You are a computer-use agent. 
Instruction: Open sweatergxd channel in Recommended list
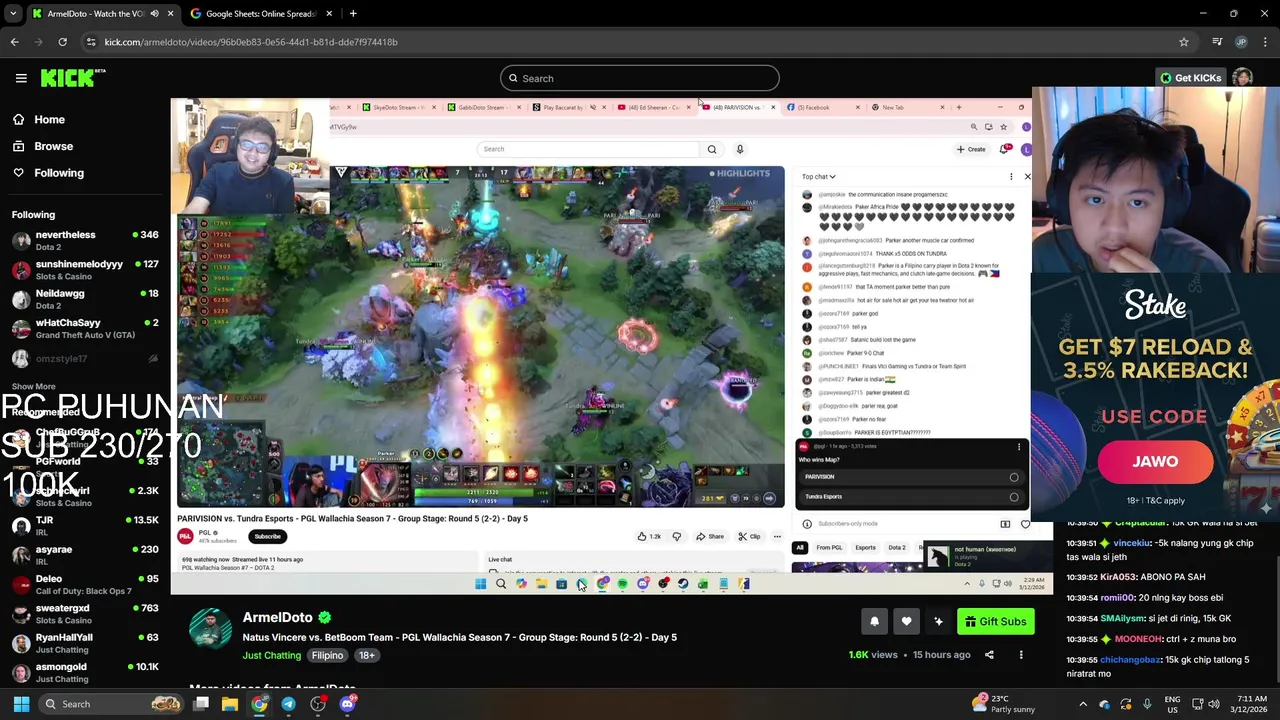(x=85, y=613)
